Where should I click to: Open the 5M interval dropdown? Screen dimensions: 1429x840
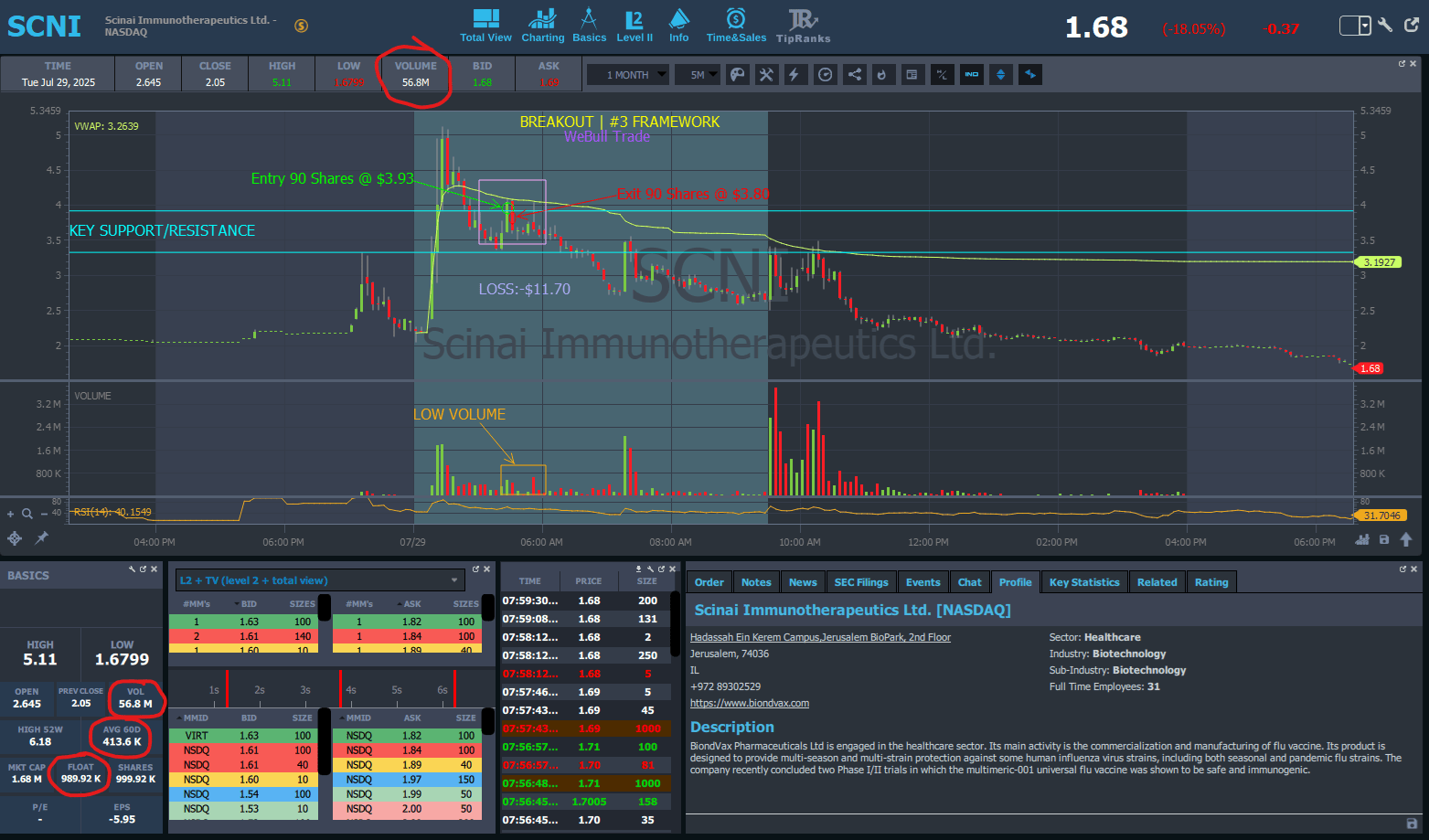(698, 75)
